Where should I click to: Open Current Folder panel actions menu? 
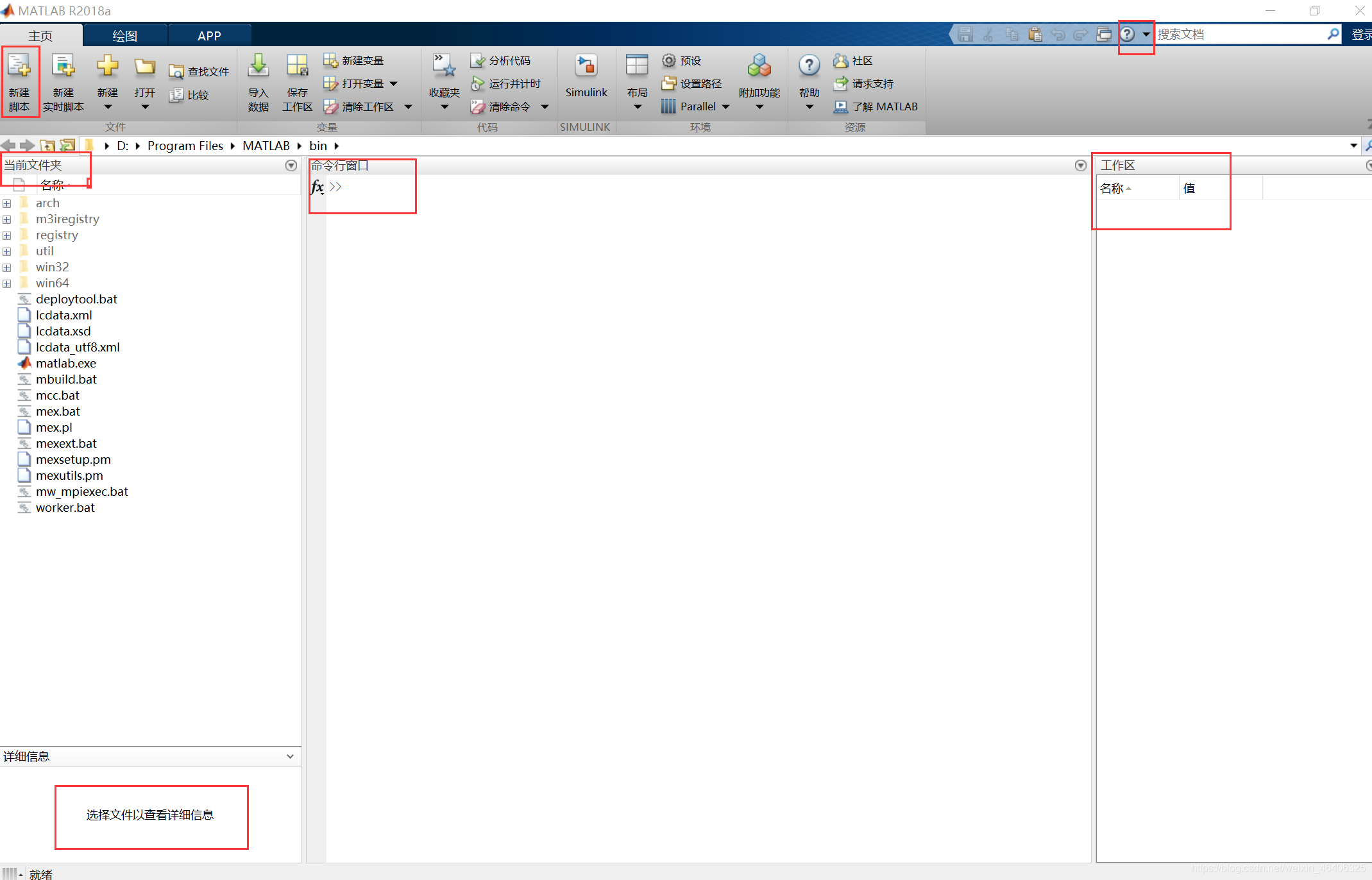click(291, 165)
